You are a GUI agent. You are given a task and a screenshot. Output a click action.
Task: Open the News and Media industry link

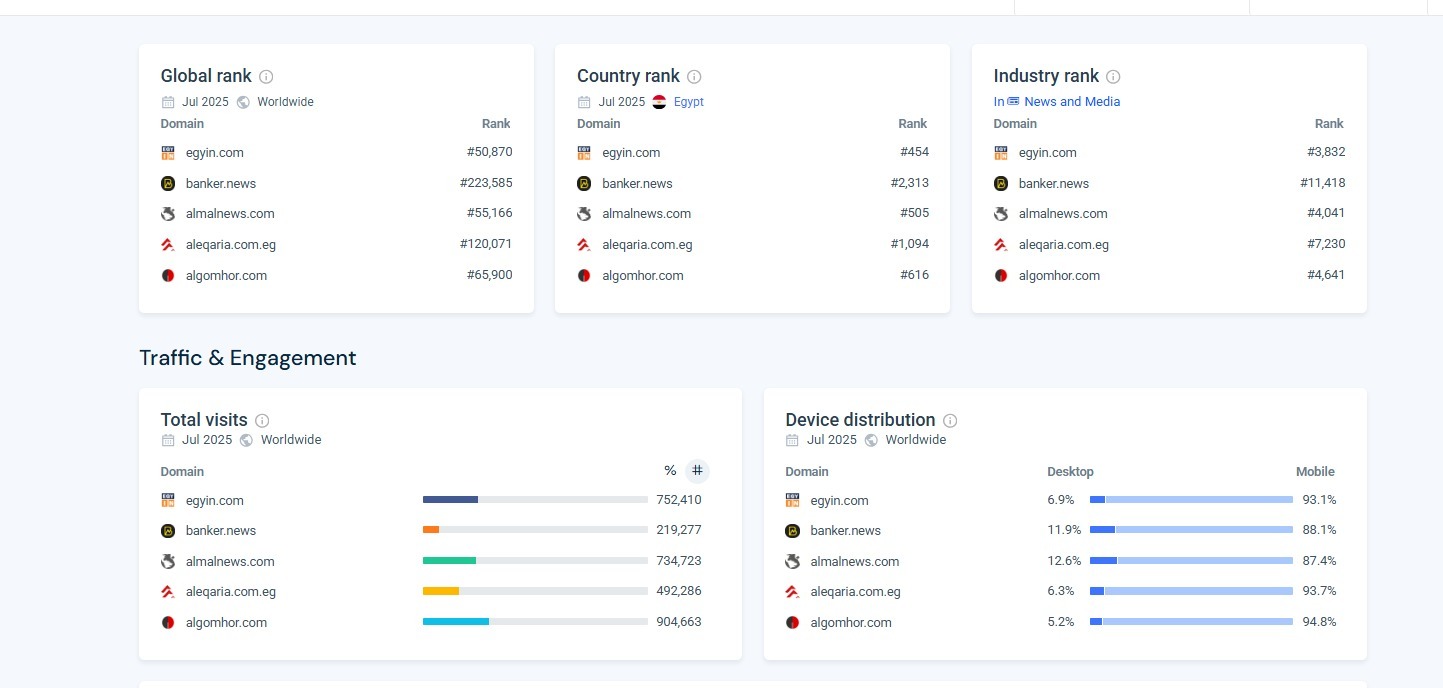click(x=1072, y=102)
